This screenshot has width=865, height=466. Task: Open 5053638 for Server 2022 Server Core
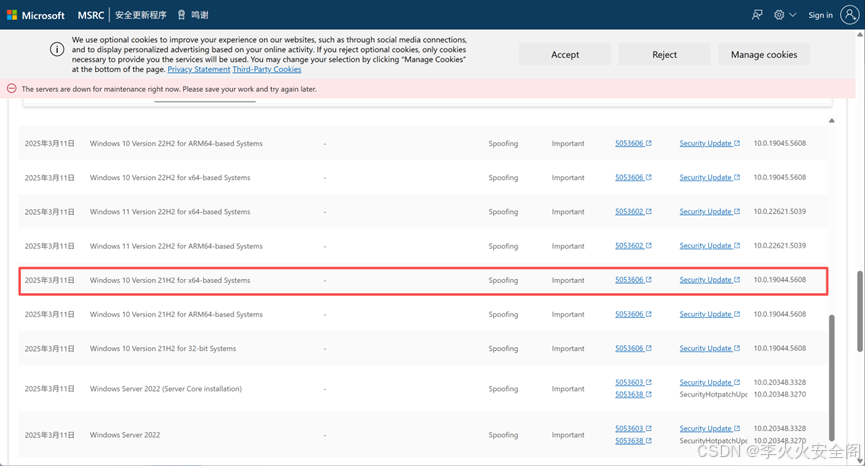(633, 394)
